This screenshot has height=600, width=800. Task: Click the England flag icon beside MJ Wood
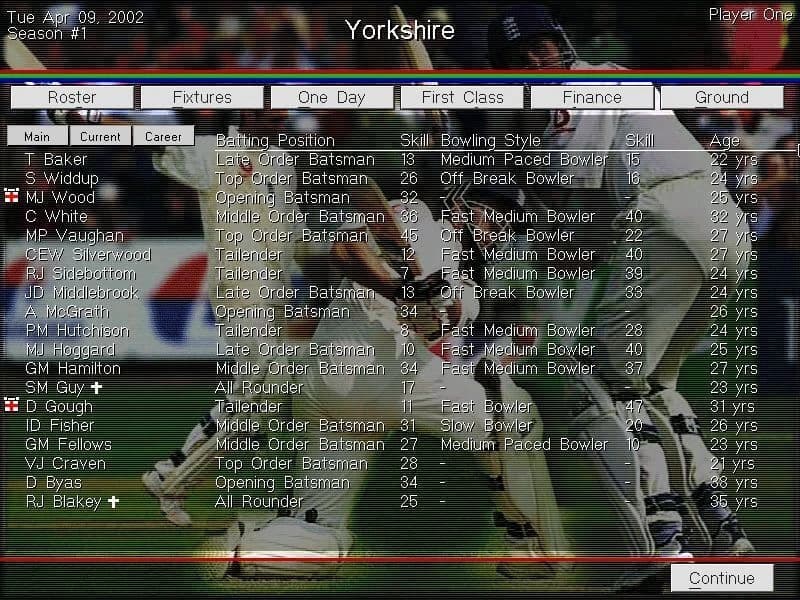coord(10,197)
